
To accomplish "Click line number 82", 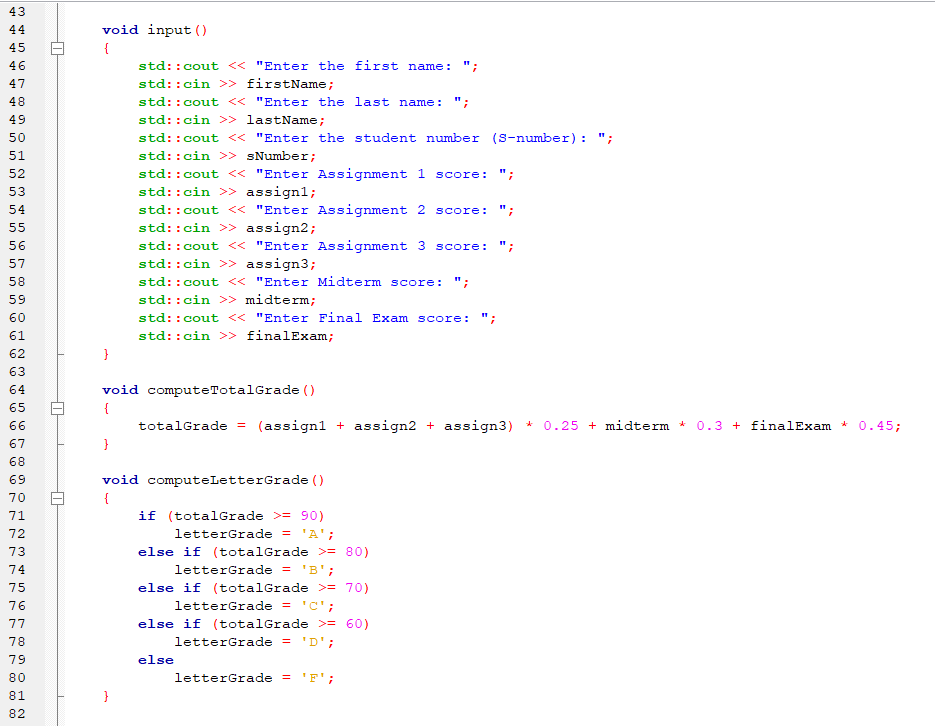I will click(x=18, y=713).
